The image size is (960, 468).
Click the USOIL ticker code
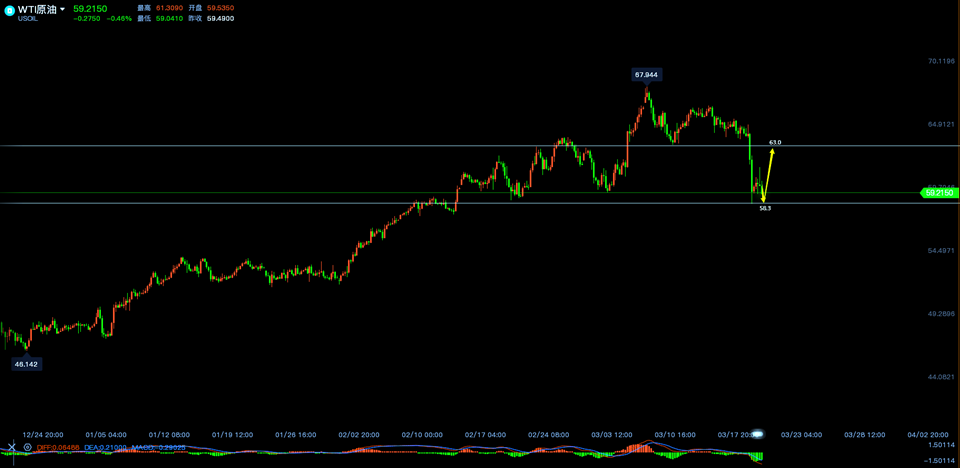pos(28,19)
